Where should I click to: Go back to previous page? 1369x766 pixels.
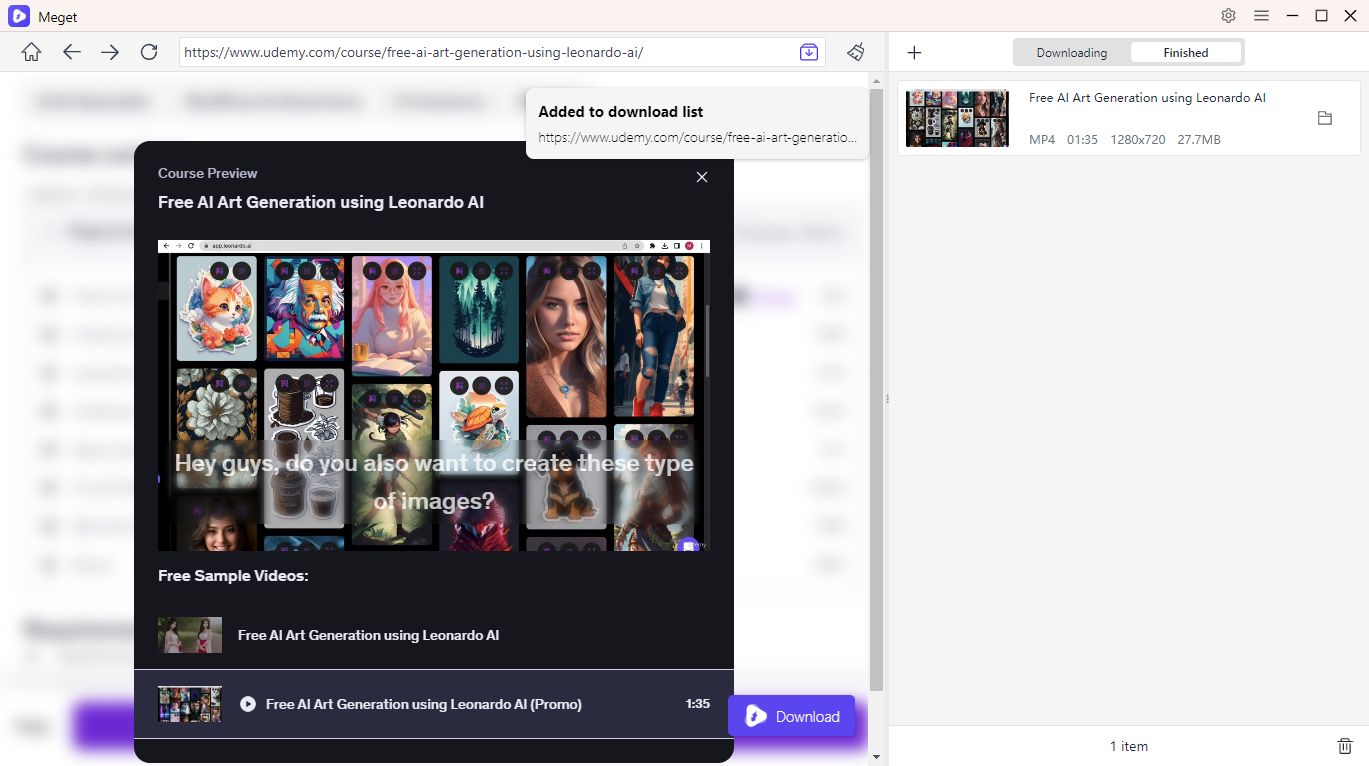71,53
